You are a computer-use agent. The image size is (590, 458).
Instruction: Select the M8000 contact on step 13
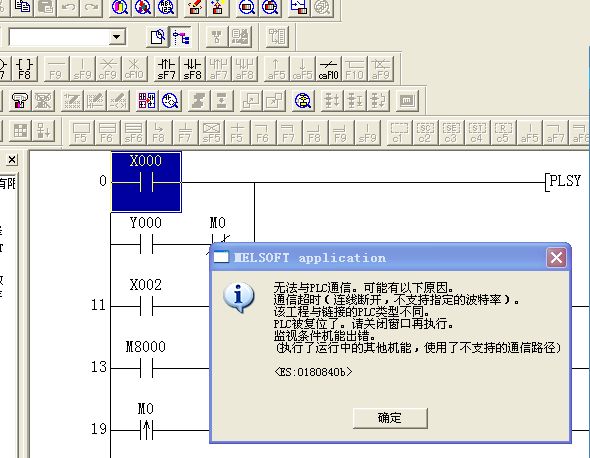146,358
